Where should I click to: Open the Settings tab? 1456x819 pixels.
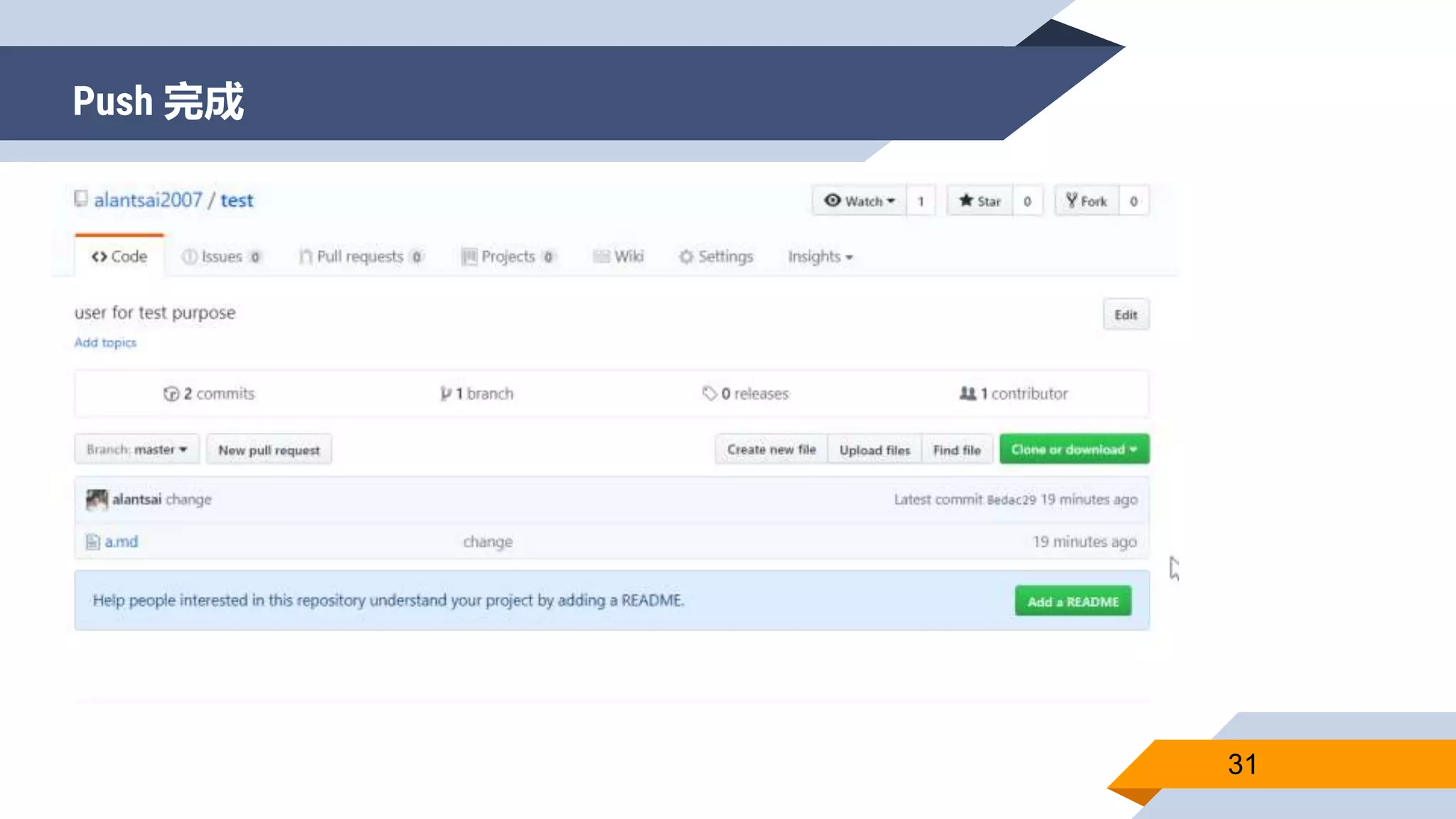[x=716, y=257]
